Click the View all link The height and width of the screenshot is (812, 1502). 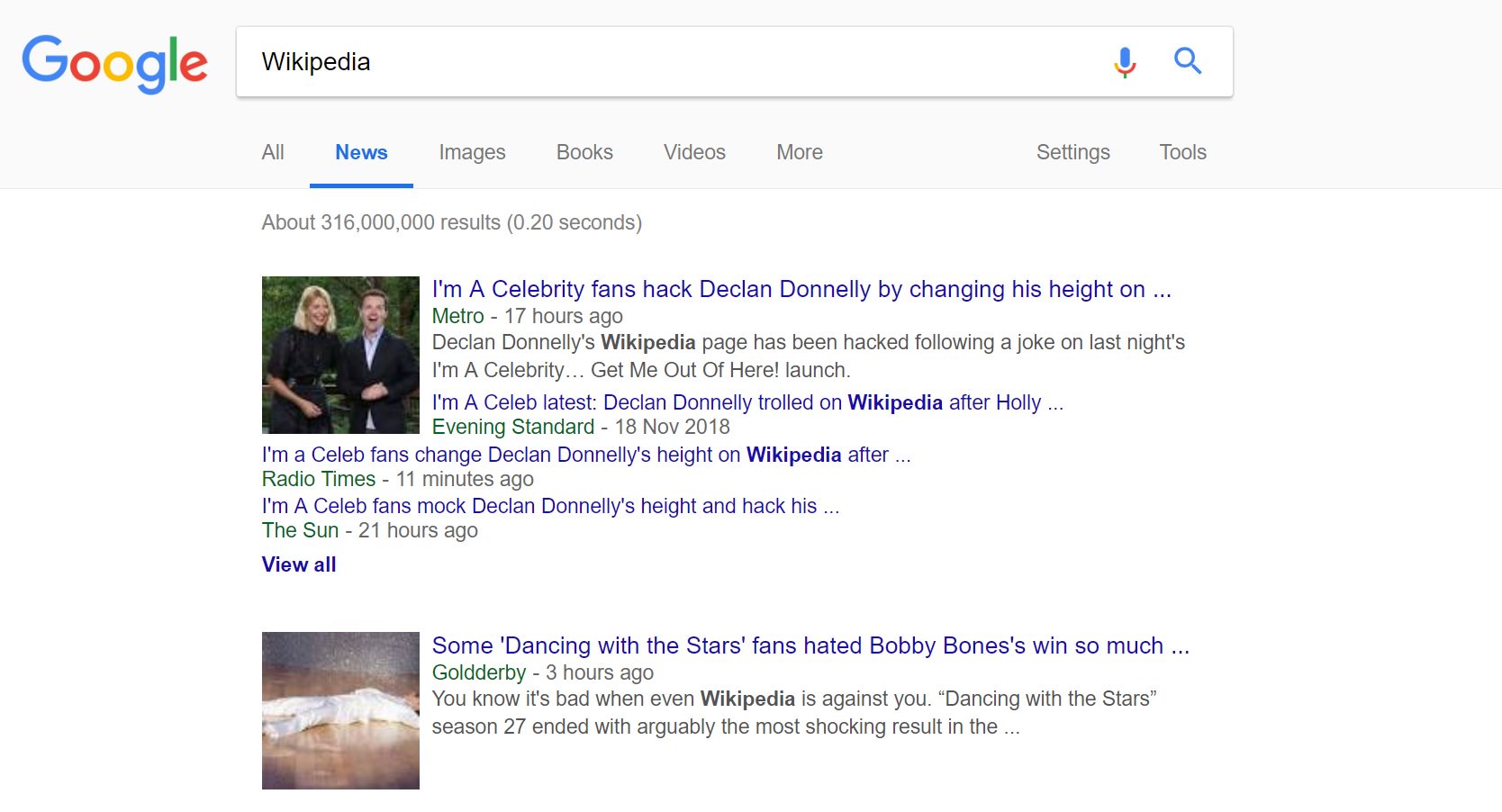299,564
